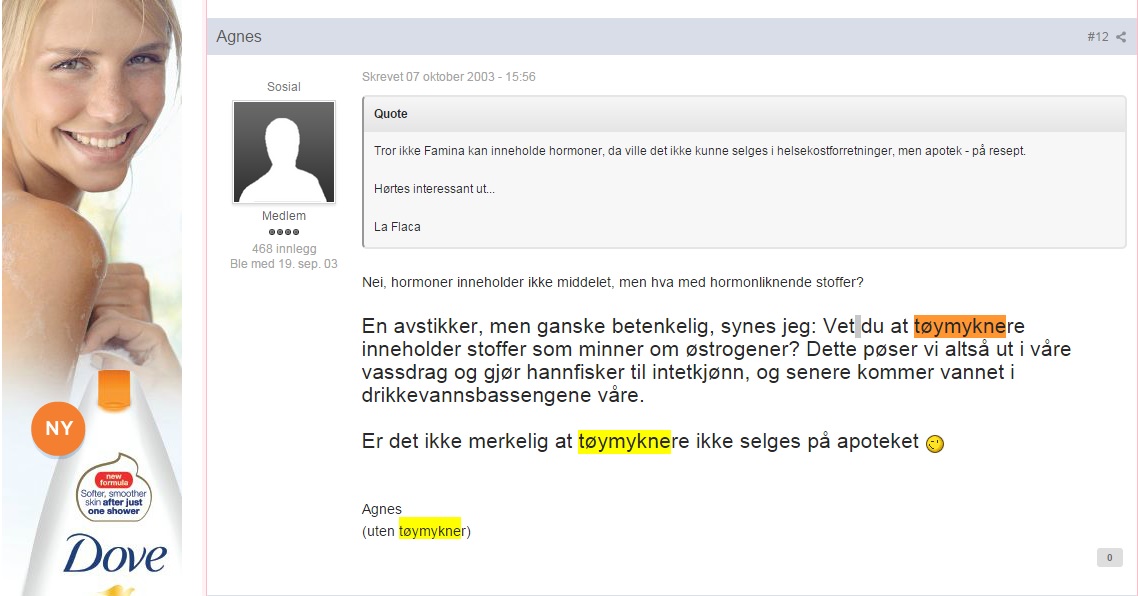Click the 'Sosial' user title text
This screenshot has height=596, width=1138.
click(x=284, y=86)
